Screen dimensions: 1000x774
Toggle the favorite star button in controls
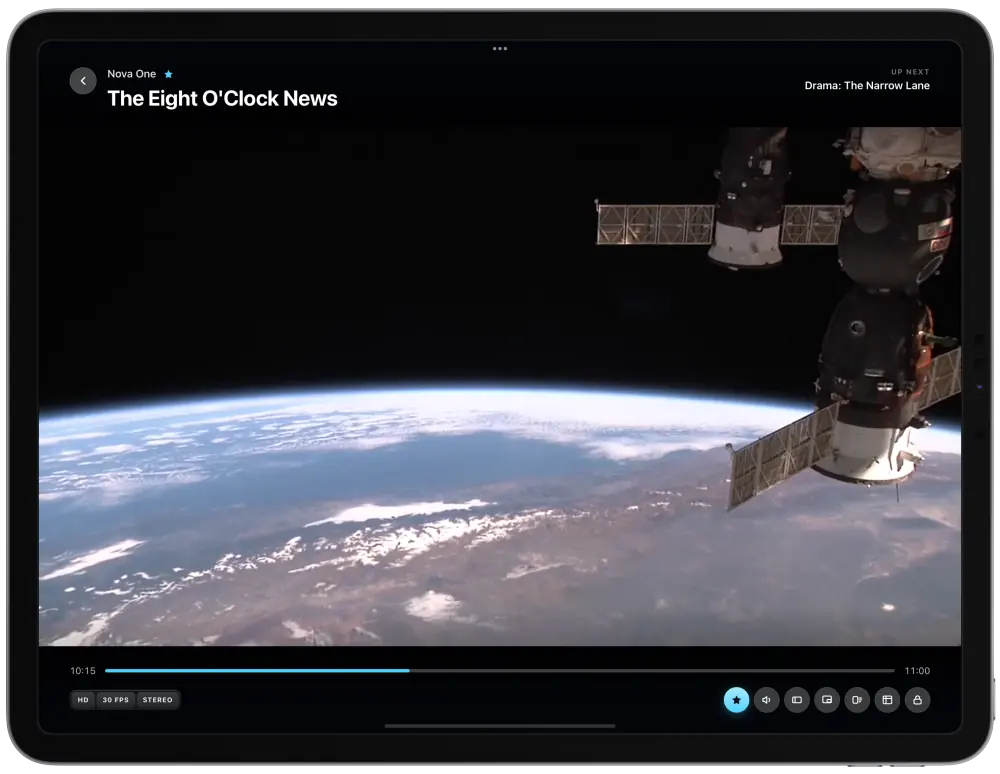pyautogui.click(x=736, y=700)
